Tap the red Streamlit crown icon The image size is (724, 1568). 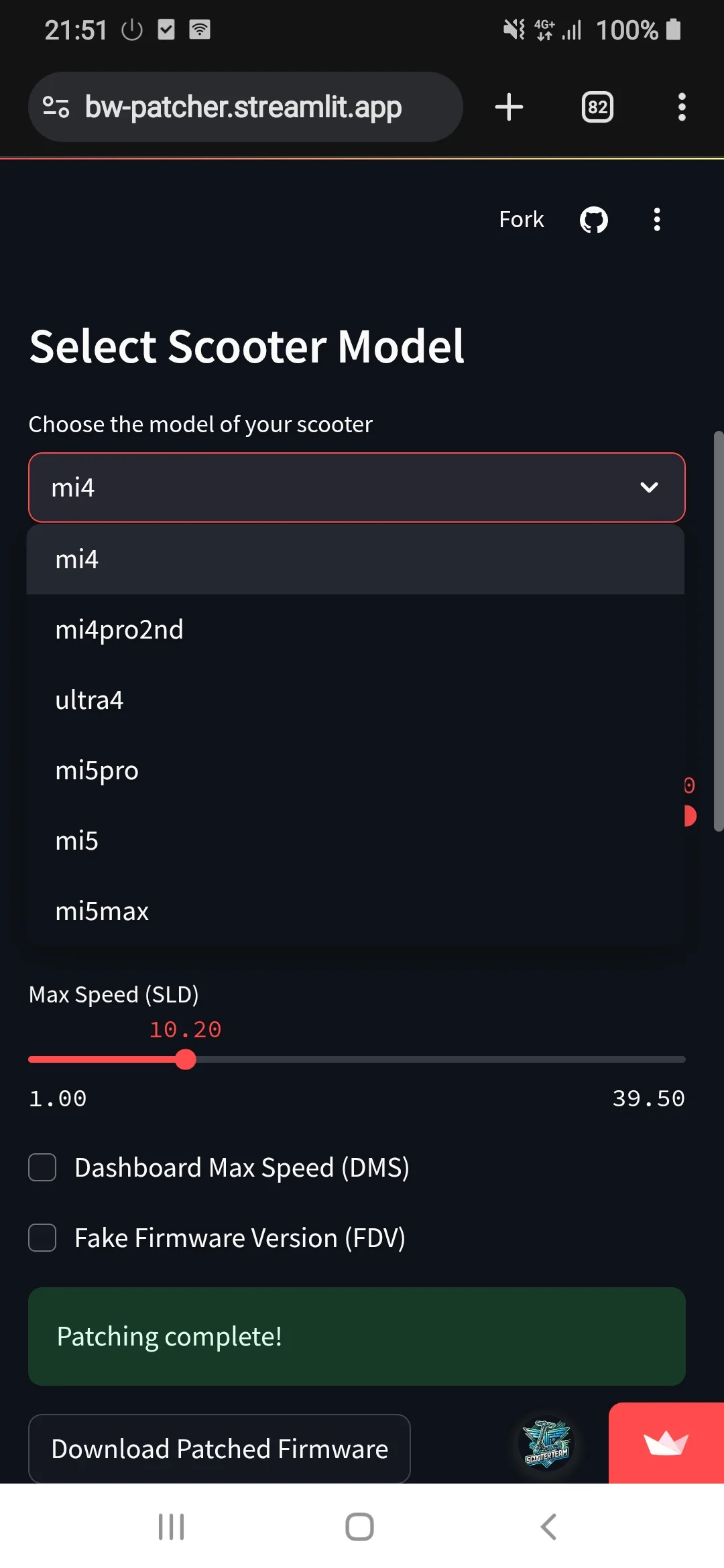[666, 1443]
